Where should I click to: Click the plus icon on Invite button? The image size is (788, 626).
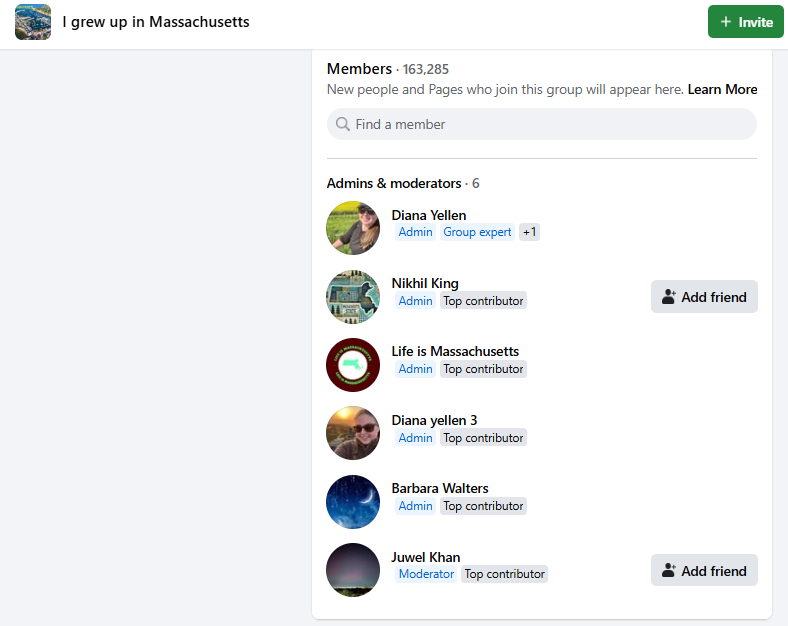(x=726, y=22)
